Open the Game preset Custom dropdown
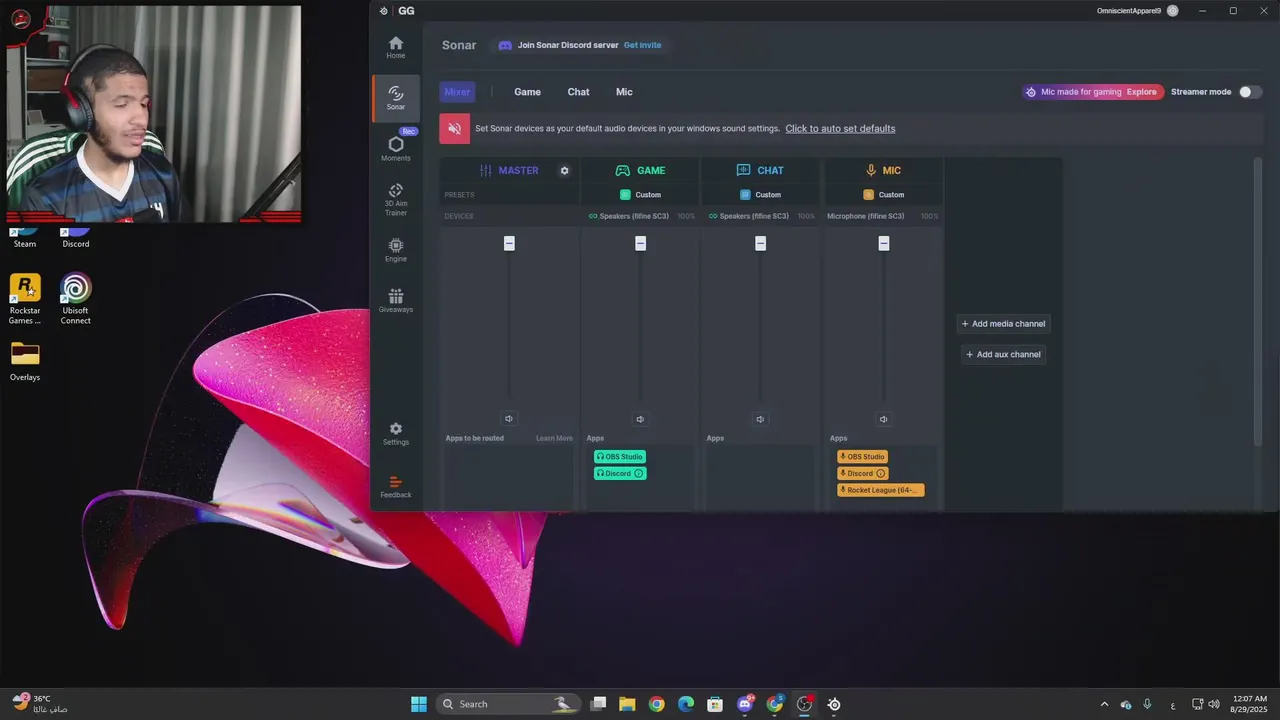This screenshot has width=1280, height=720. tap(640, 195)
